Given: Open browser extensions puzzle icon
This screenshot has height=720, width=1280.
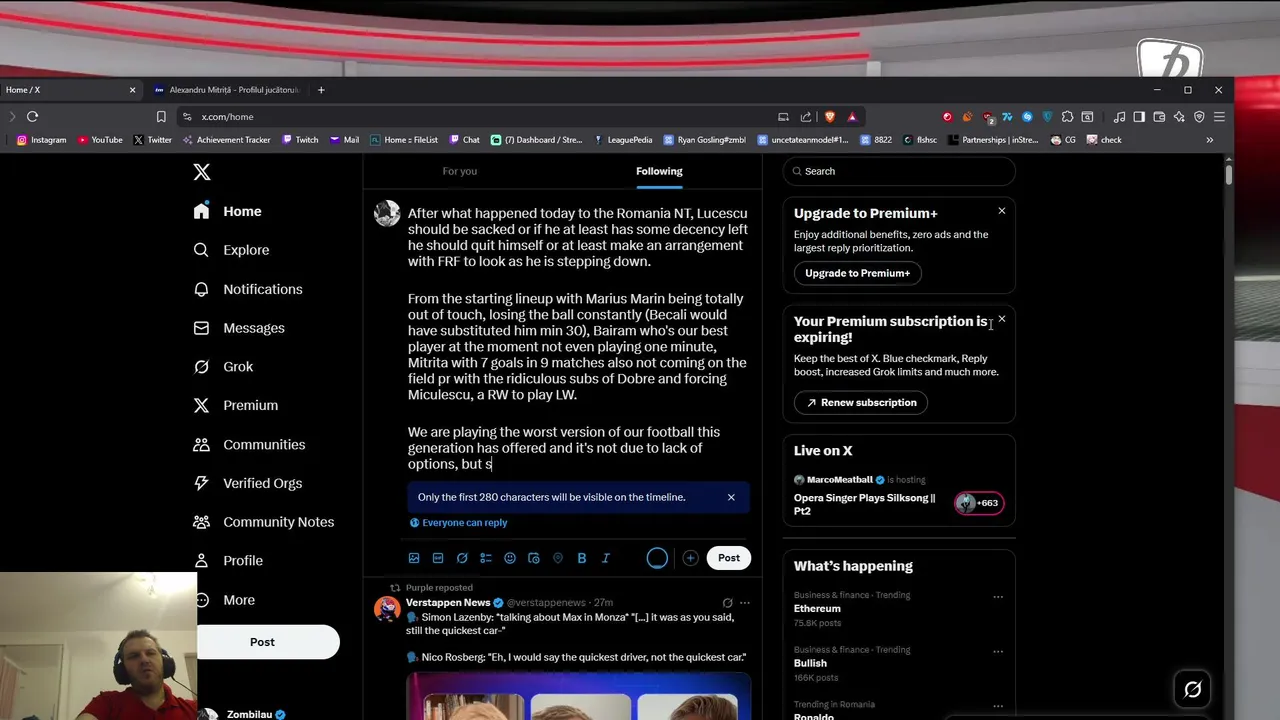Looking at the screenshot, I should pos(1068,117).
